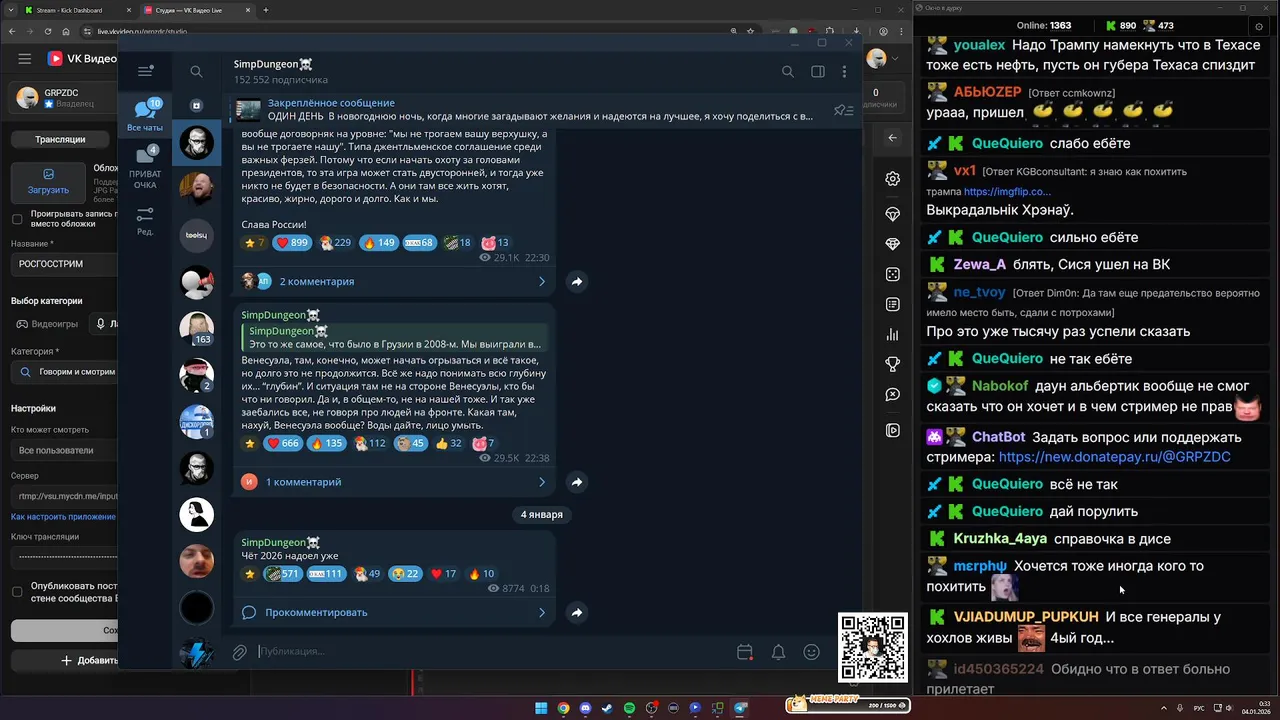This screenshot has height=720, width=1280.
Task: Click 'Загрузить' cover upload button
Action: 48,182
